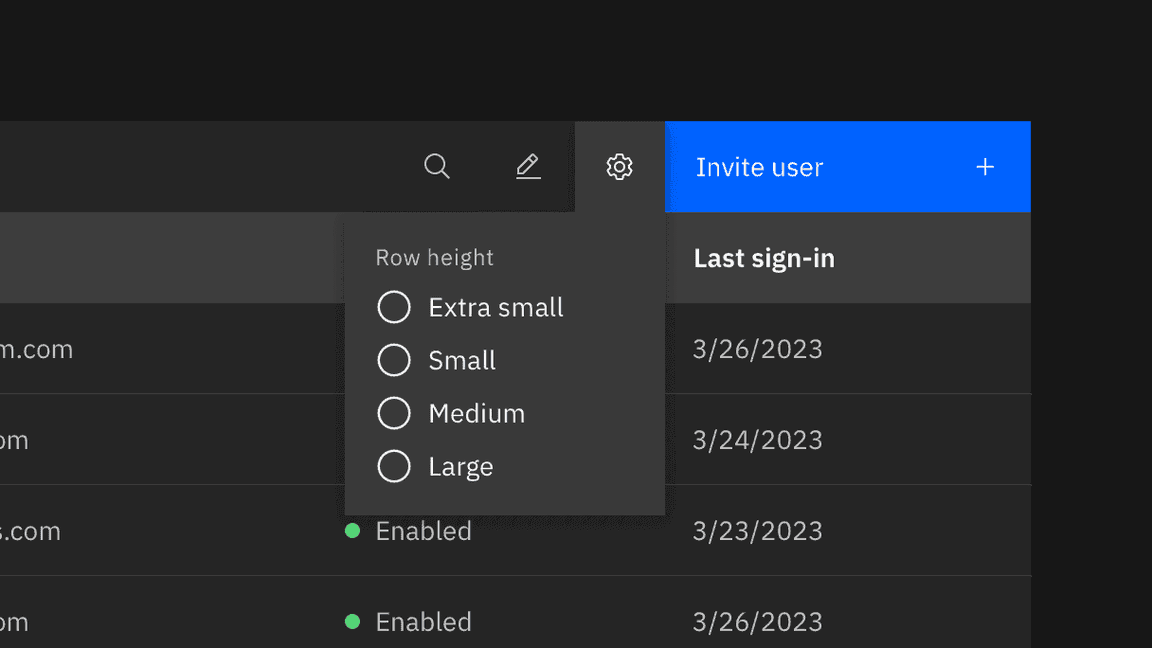Image resolution: width=1152 pixels, height=648 pixels.
Task: Click the Row height heading in the dropdown
Action: (x=434, y=257)
